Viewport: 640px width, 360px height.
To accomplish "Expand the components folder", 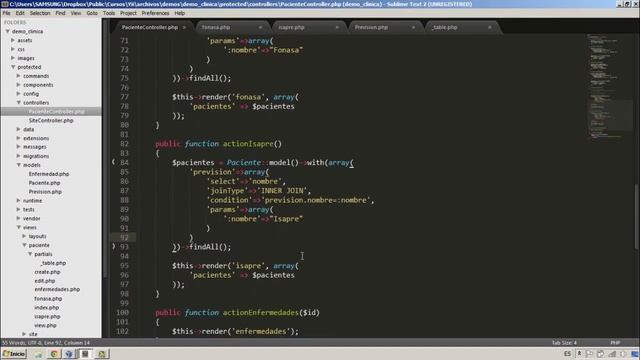I will 19,84.
